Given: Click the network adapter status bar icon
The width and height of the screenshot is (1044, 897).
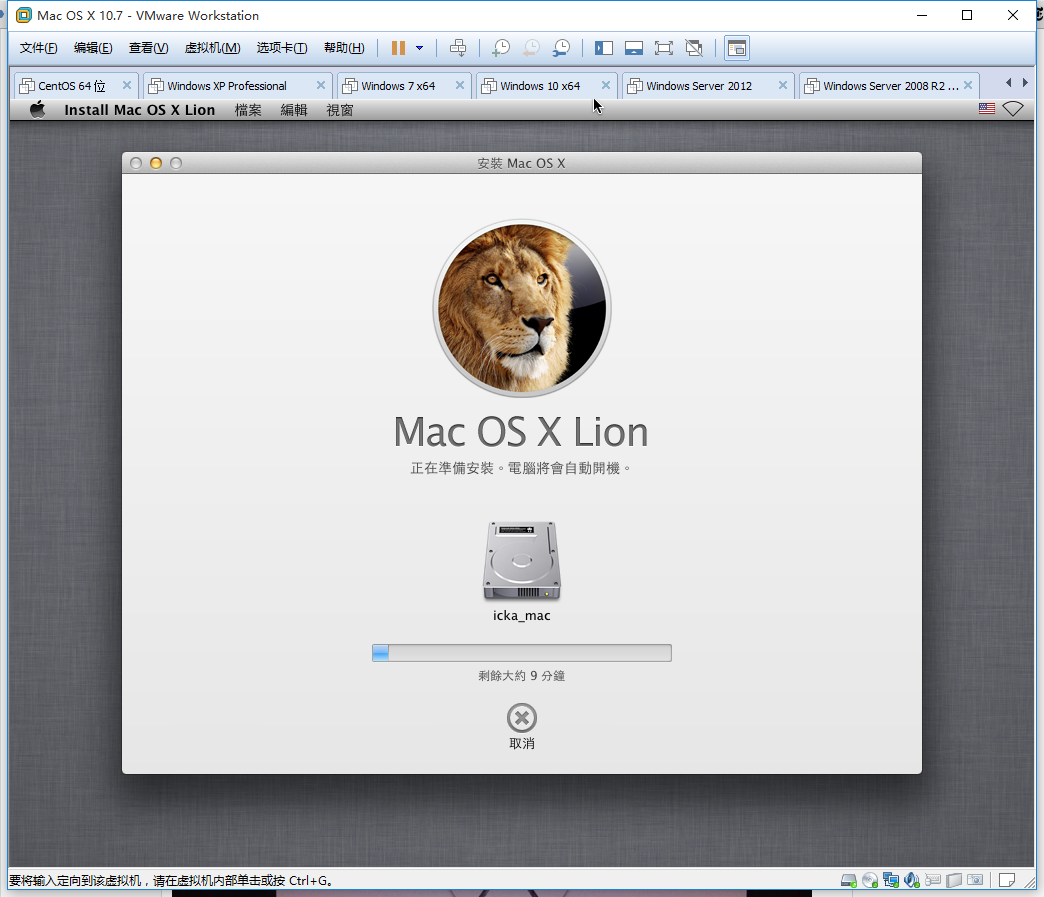Looking at the screenshot, I should click(891, 880).
